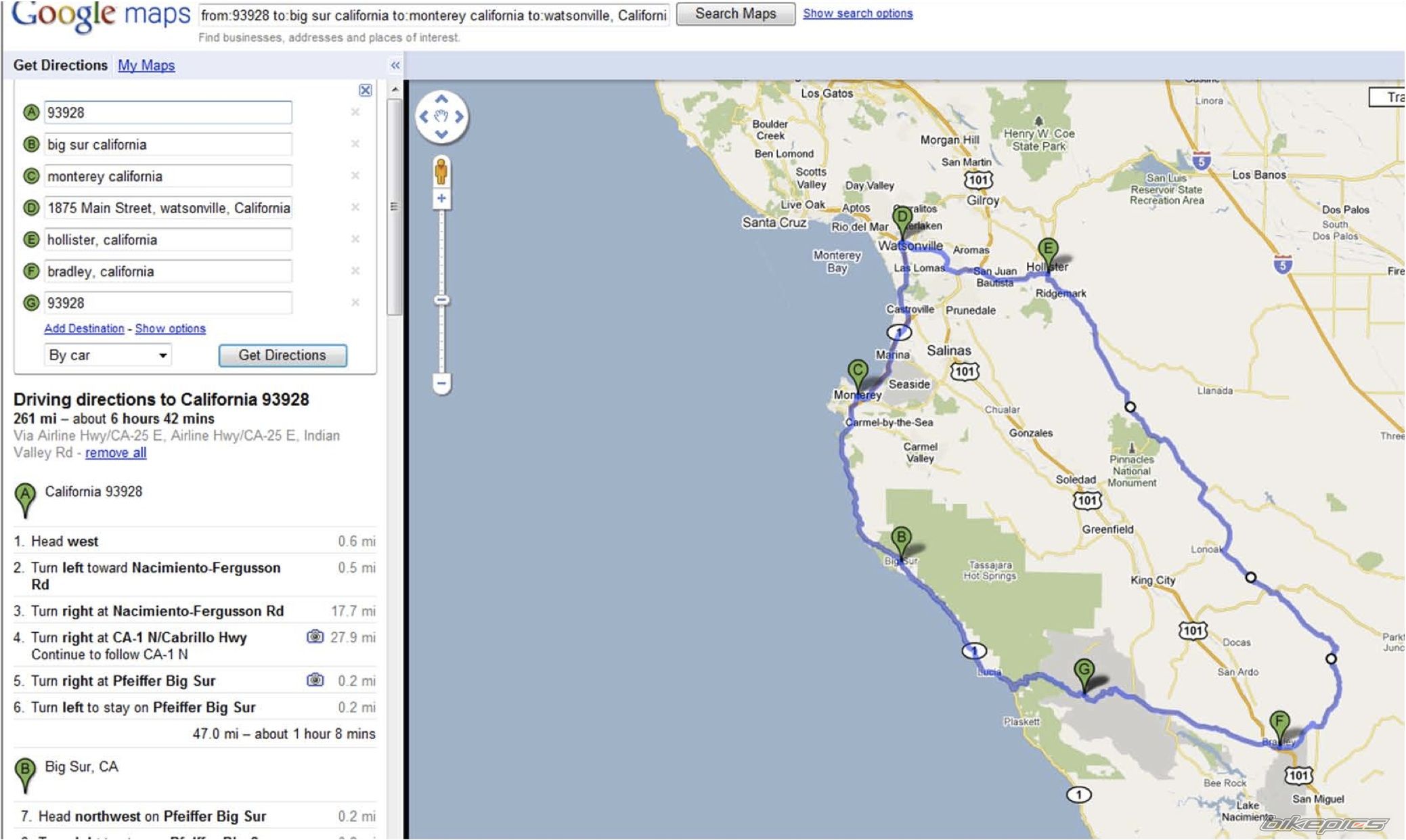Click the Salinas label on the map
Screen dimensions: 1406x840
948,350
